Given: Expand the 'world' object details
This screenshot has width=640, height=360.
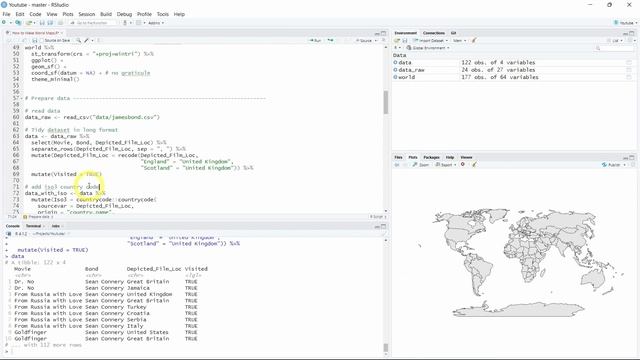Looking at the screenshot, I should pos(395,77).
